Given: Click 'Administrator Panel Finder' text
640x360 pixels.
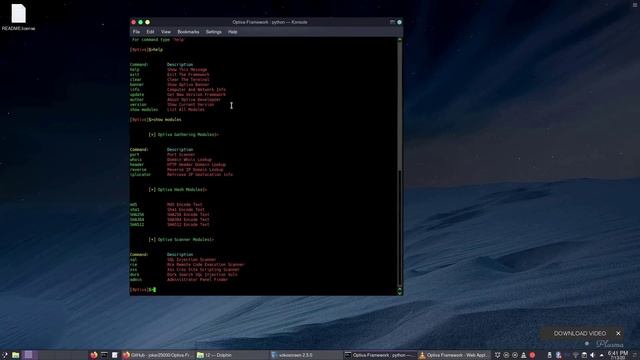Looking at the screenshot, I should tap(198, 280).
